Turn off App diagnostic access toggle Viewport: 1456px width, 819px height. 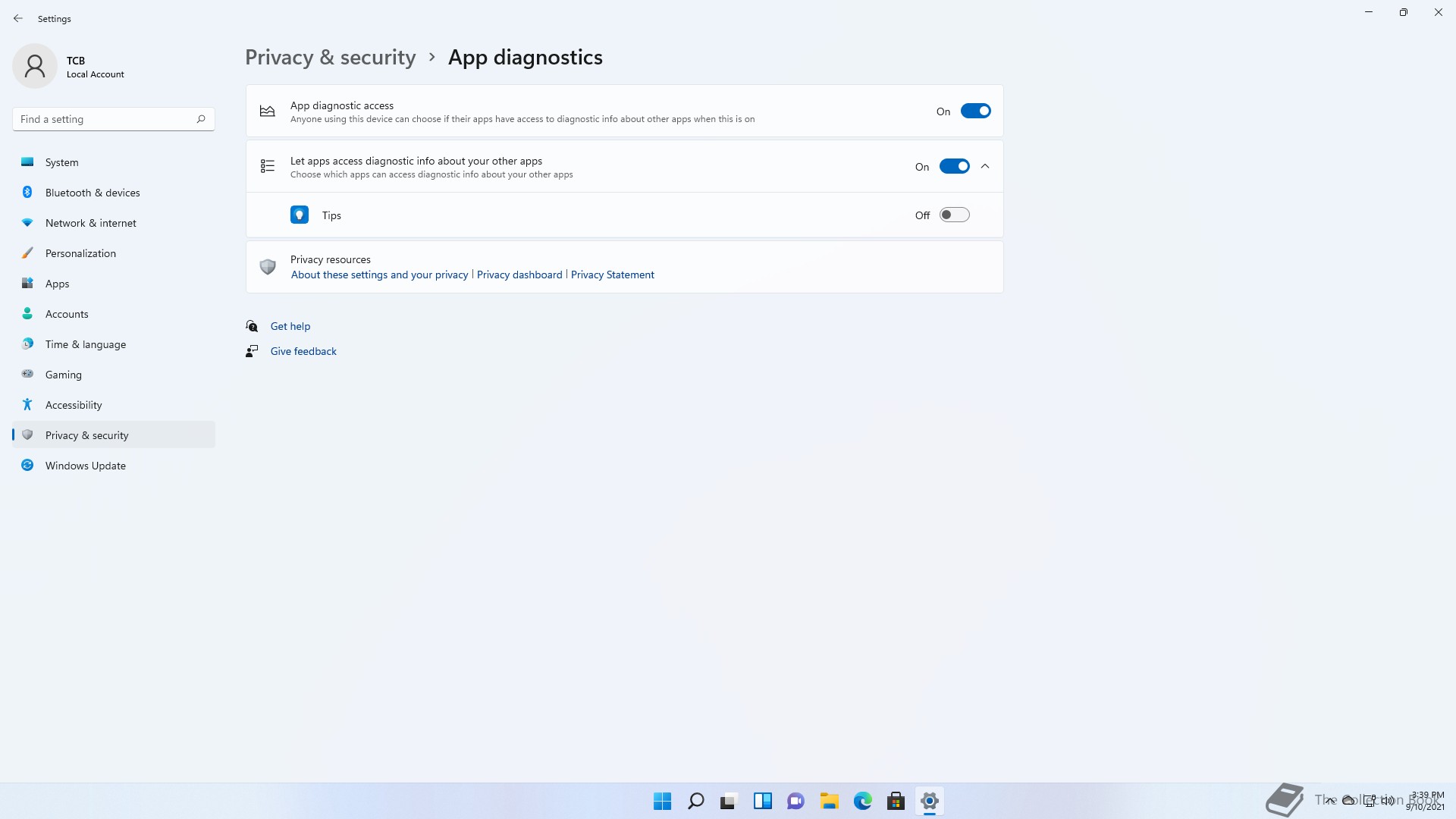click(x=975, y=111)
